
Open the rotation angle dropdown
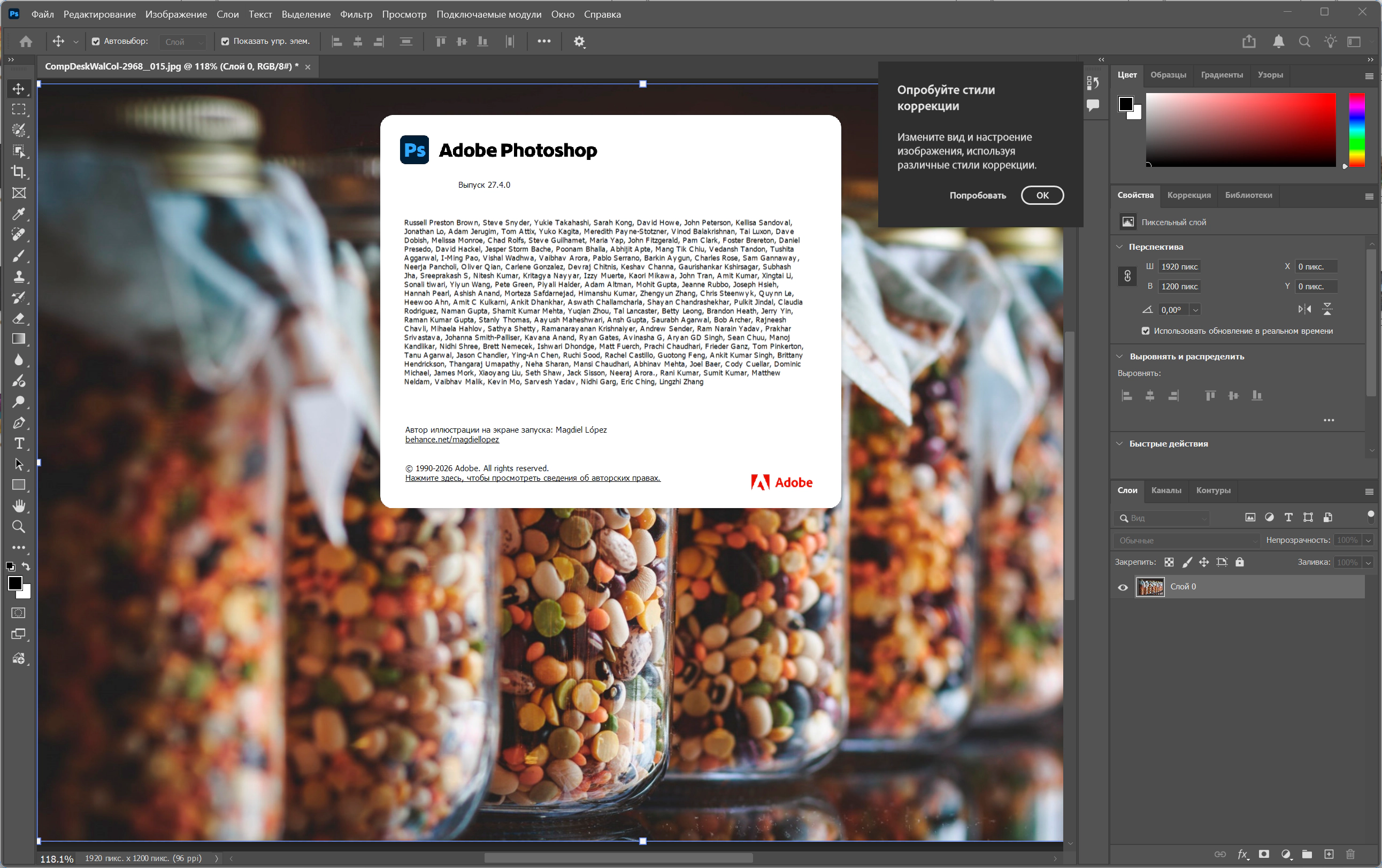(x=1195, y=310)
